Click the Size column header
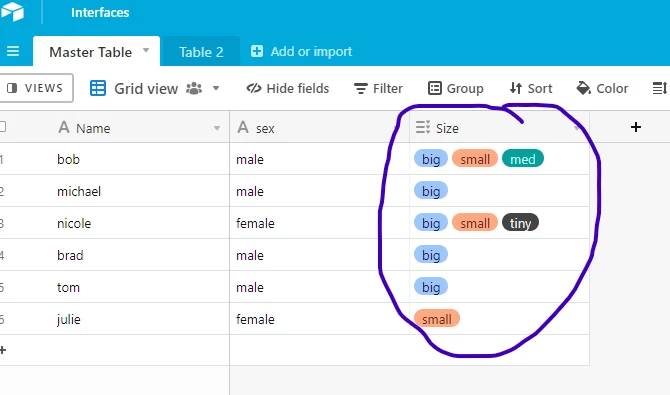The image size is (670, 395). (500, 127)
